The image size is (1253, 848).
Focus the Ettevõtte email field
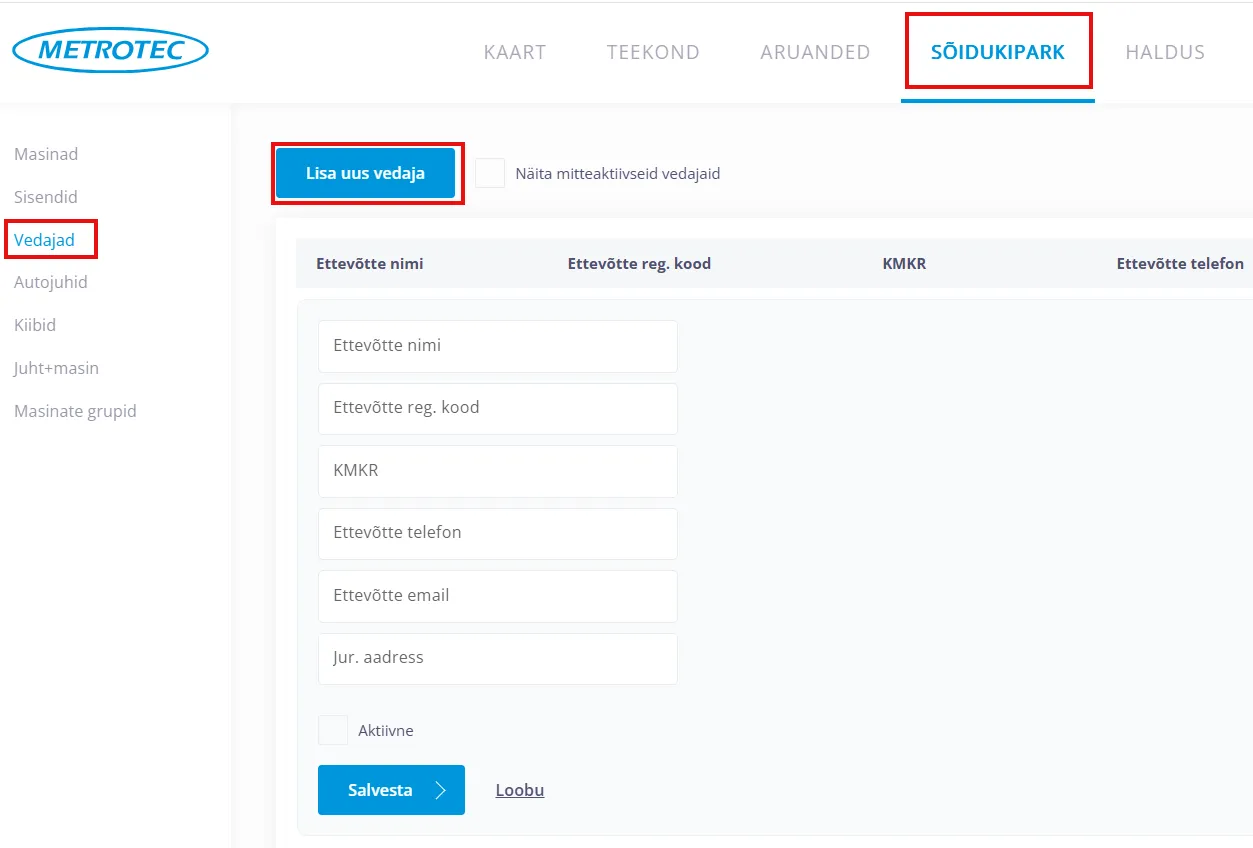tap(497, 596)
